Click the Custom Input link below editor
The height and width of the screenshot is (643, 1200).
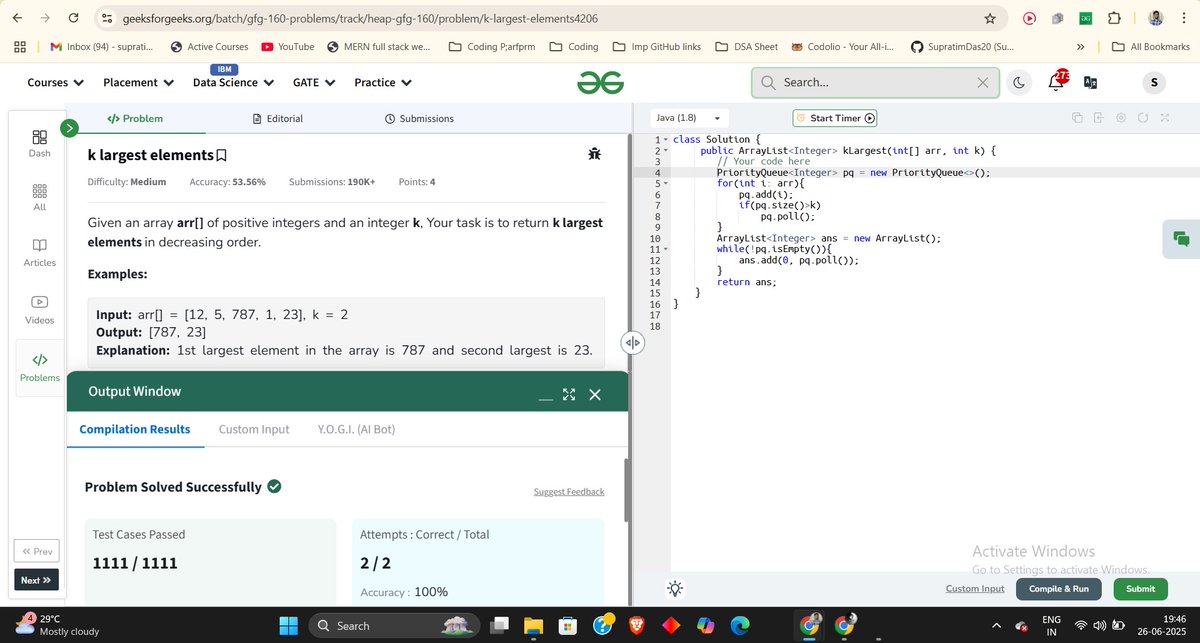(975, 589)
